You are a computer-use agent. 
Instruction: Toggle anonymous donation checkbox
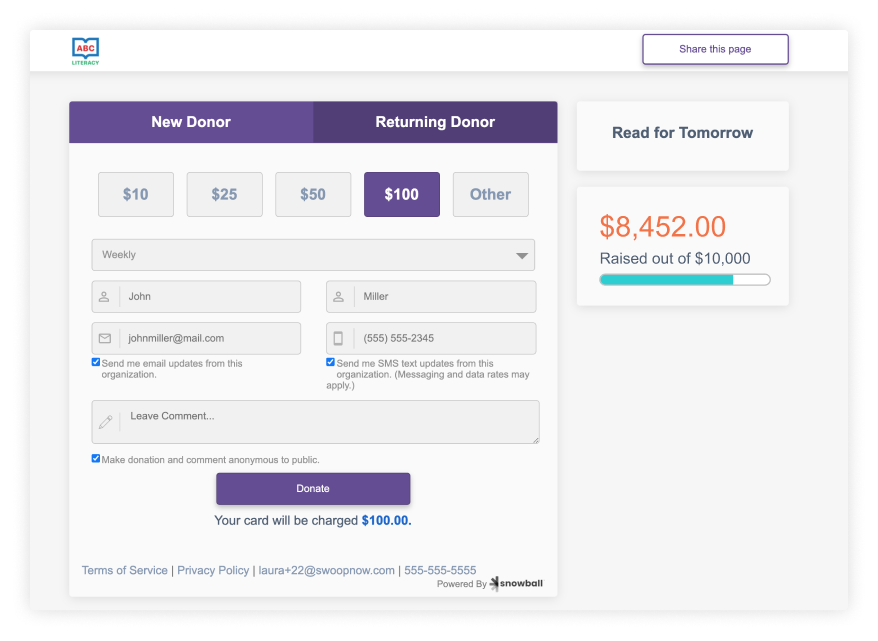(96, 458)
